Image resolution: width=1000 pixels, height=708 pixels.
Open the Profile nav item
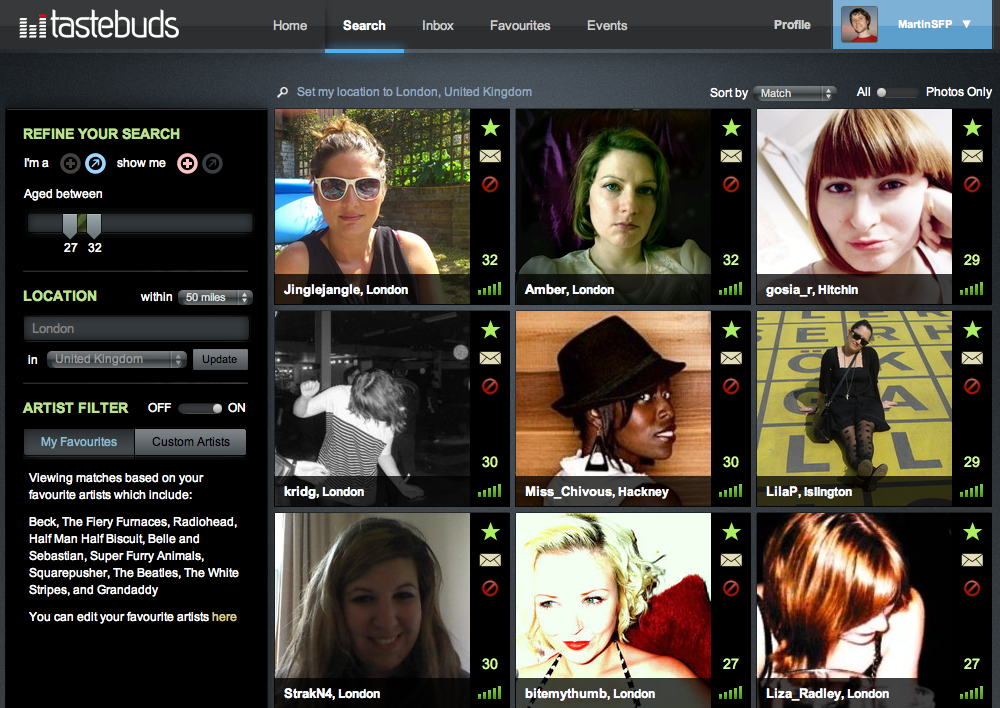[792, 25]
